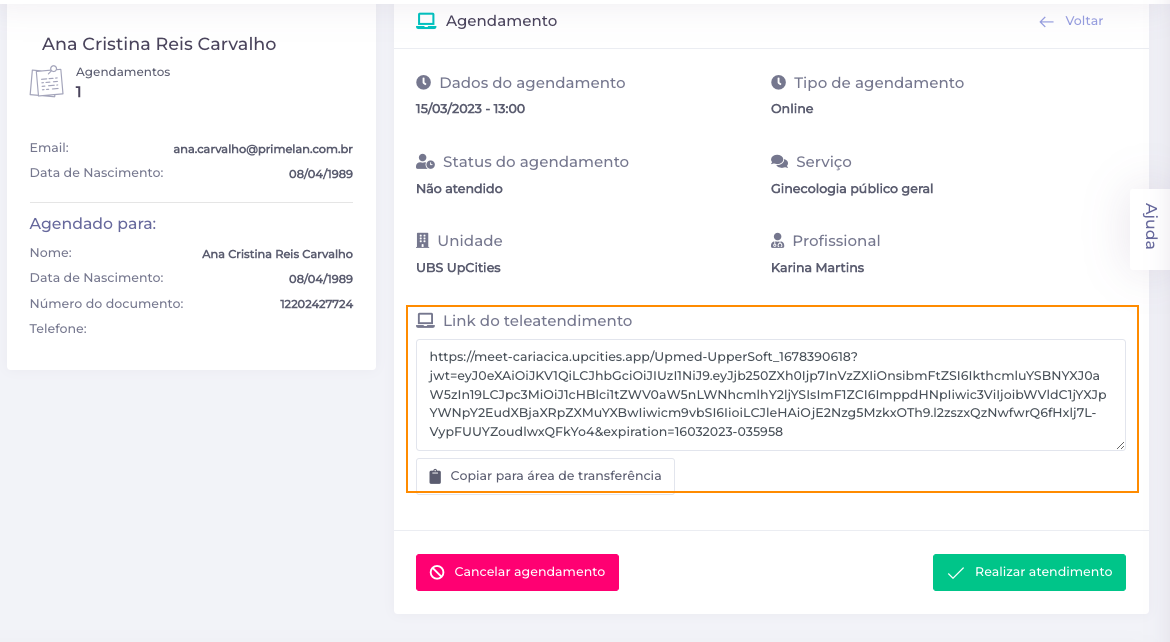Click the Voltar back link
Image resolution: width=1170 pixels, height=642 pixels.
click(1072, 21)
